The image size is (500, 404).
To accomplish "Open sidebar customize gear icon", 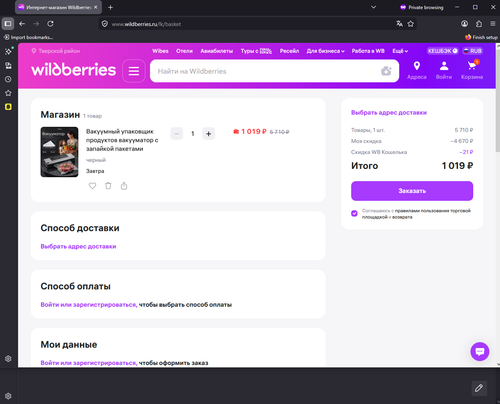I will 8,358.
